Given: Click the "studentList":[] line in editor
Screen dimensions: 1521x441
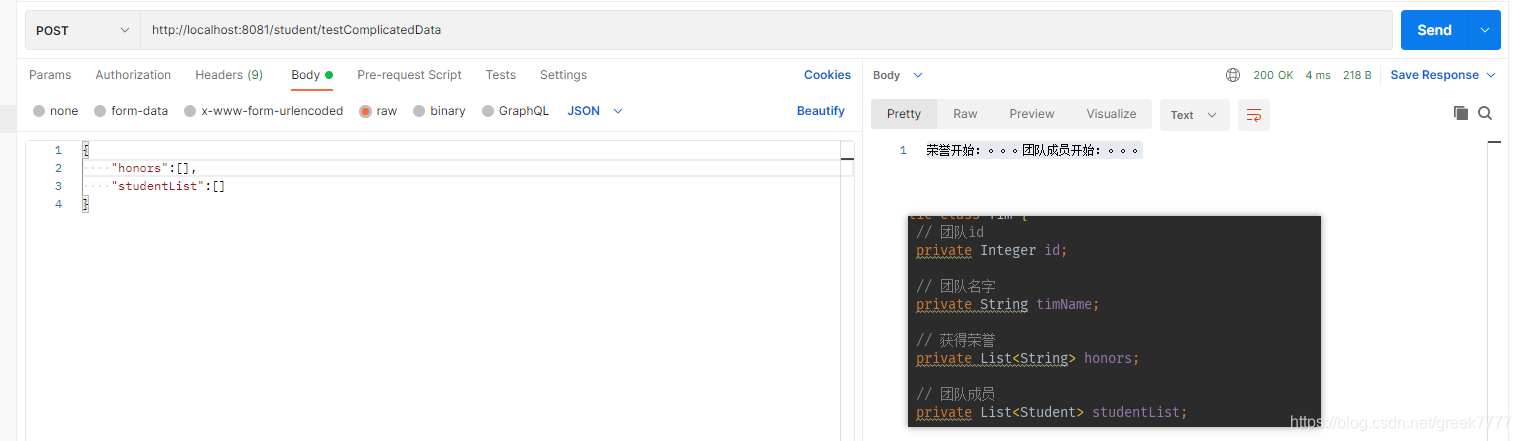Looking at the screenshot, I should tap(168, 186).
